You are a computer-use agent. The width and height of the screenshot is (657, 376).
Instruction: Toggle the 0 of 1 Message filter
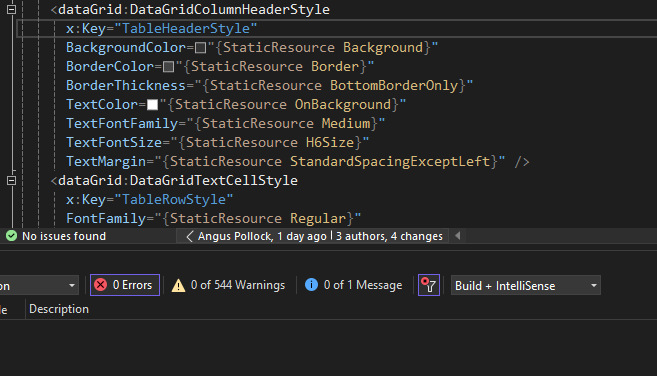(x=353, y=285)
